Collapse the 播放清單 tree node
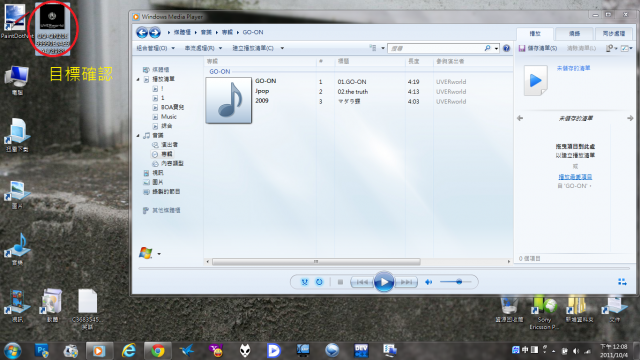 point(138,79)
